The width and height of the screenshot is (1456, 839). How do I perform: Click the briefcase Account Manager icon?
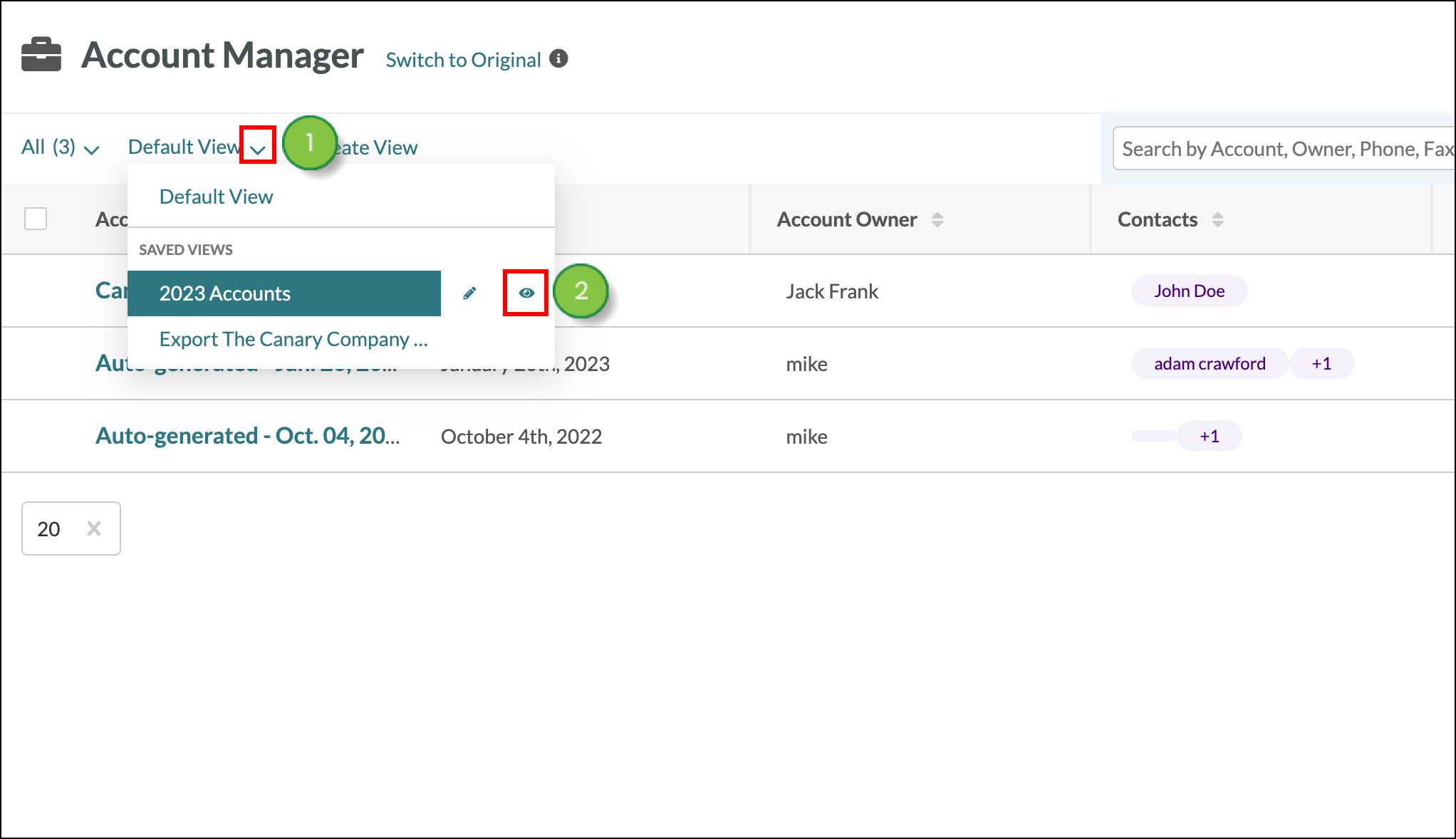[41, 55]
